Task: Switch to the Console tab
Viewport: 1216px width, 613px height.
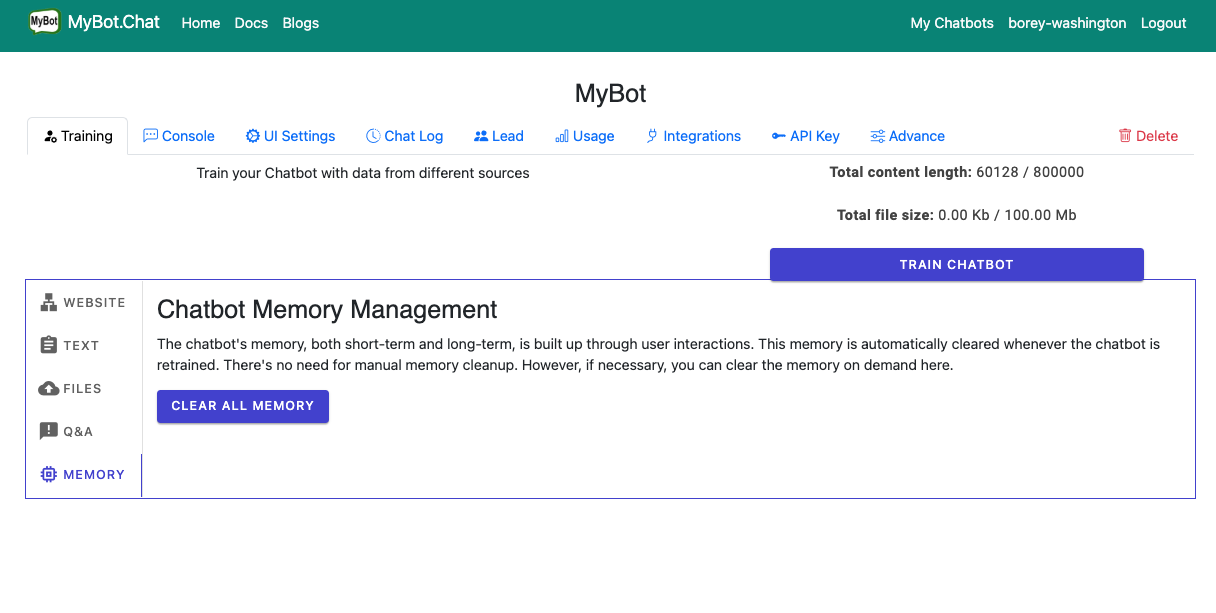Action: (x=179, y=136)
